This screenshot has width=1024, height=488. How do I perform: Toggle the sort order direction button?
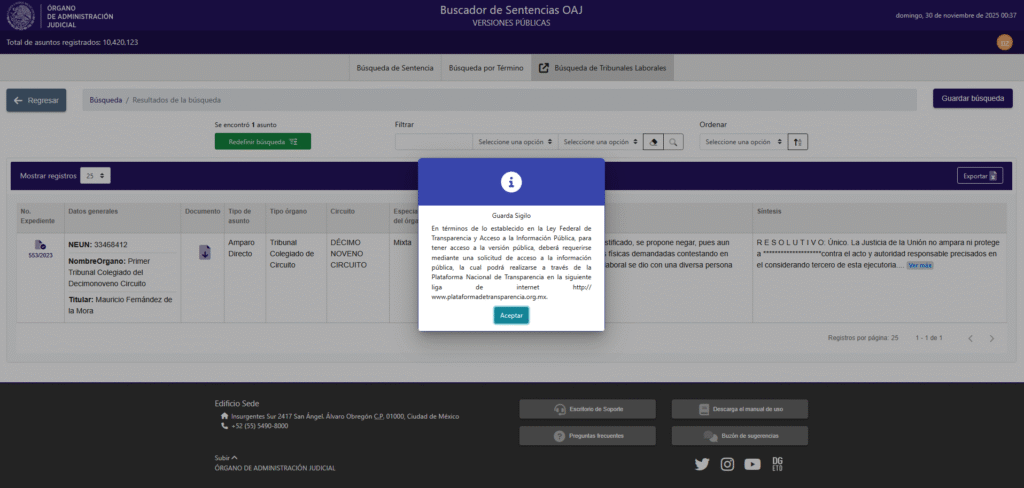point(797,142)
